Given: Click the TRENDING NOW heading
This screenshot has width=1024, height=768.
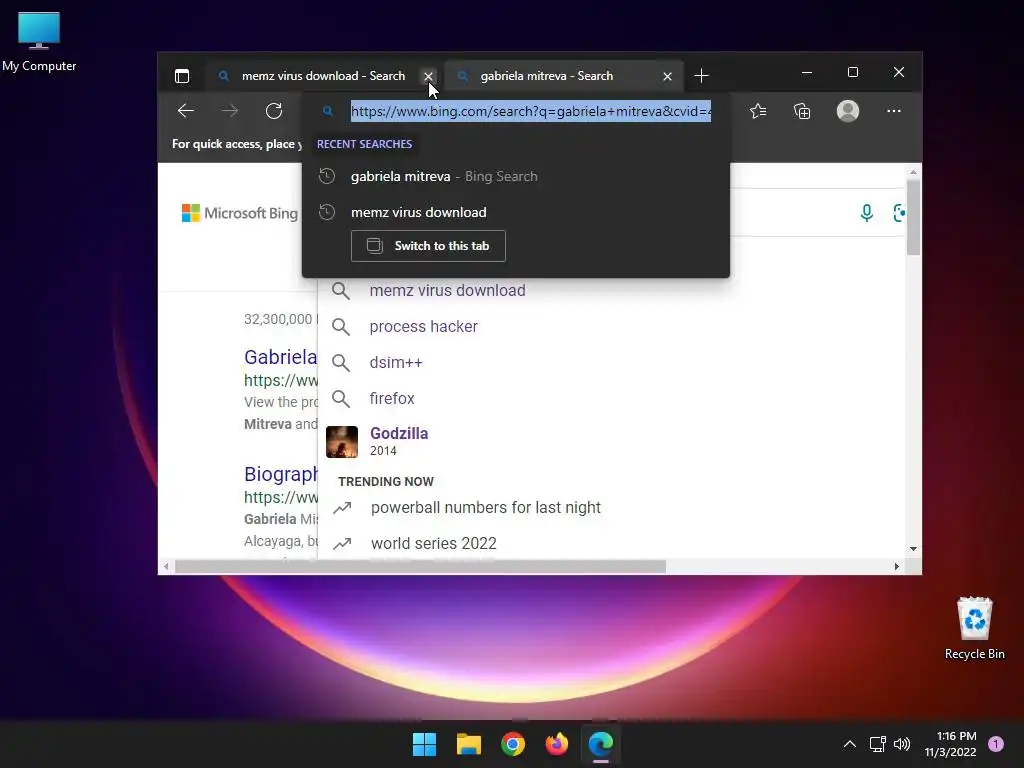Looking at the screenshot, I should click(386, 481).
